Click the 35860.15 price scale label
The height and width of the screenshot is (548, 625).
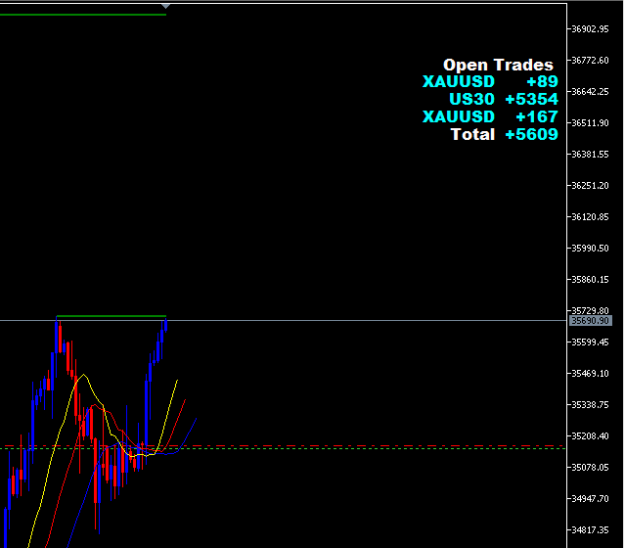pyautogui.click(x=590, y=279)
